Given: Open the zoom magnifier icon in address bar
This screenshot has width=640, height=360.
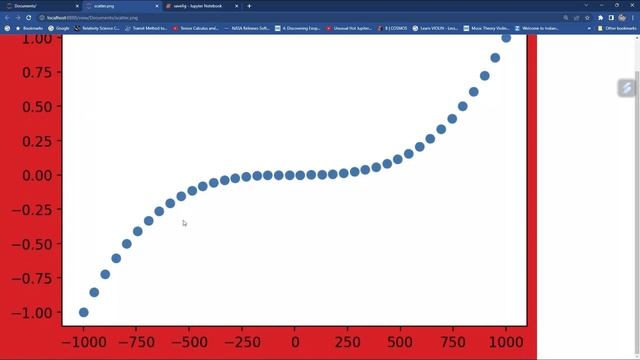Looking at the screenshot, I should tap(566, 18).
